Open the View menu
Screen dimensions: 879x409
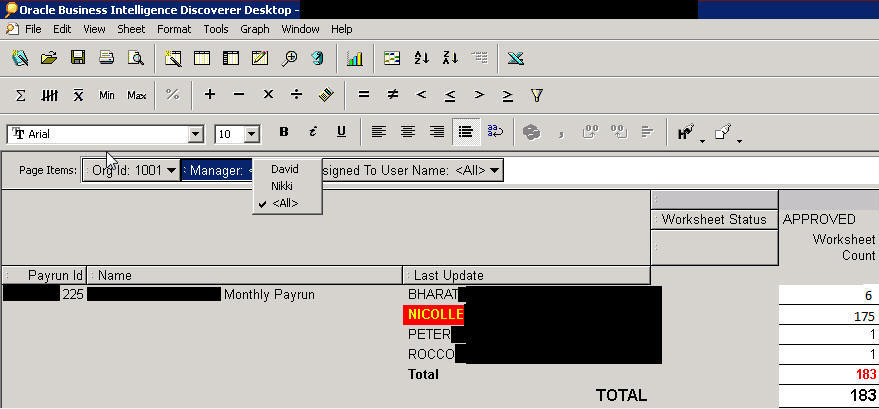coord(94,29)
